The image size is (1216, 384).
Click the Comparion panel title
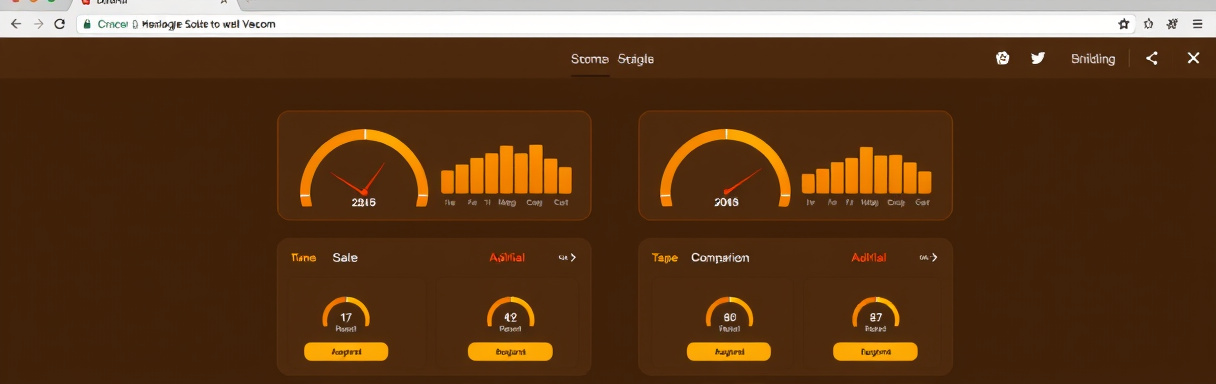720,258
